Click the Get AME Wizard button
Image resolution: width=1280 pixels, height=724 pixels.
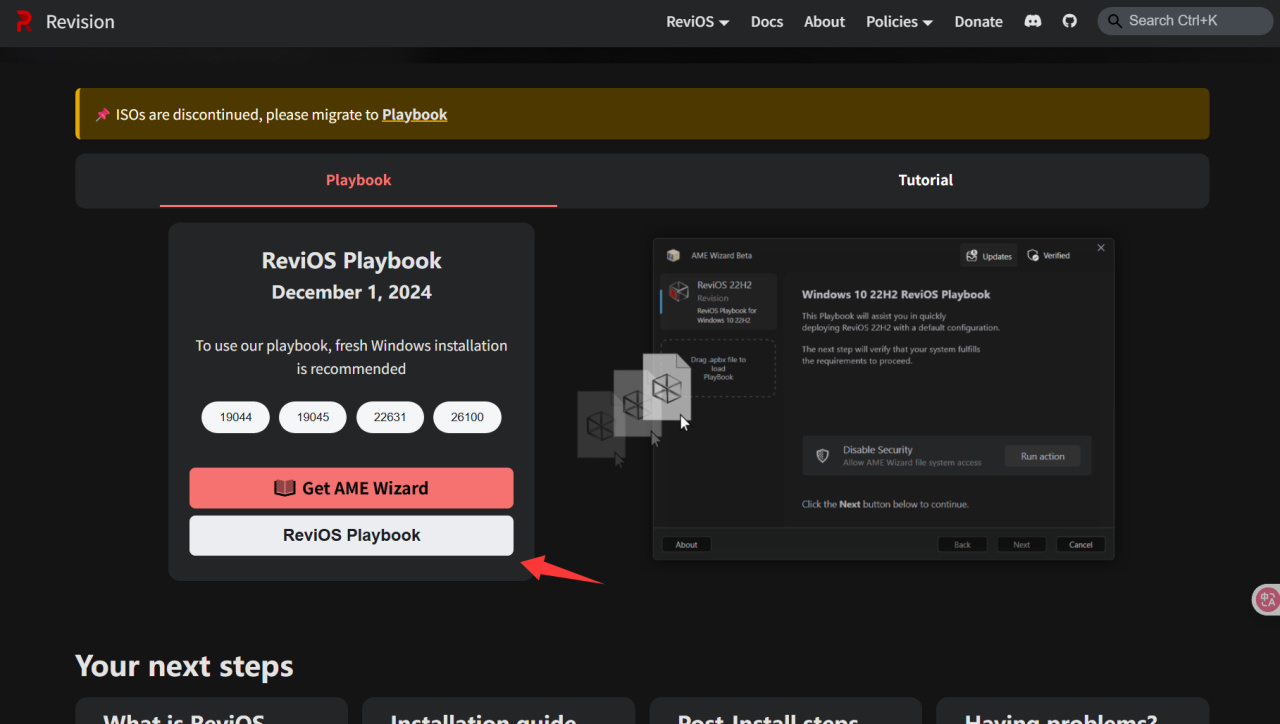click(x=351, y=488)
